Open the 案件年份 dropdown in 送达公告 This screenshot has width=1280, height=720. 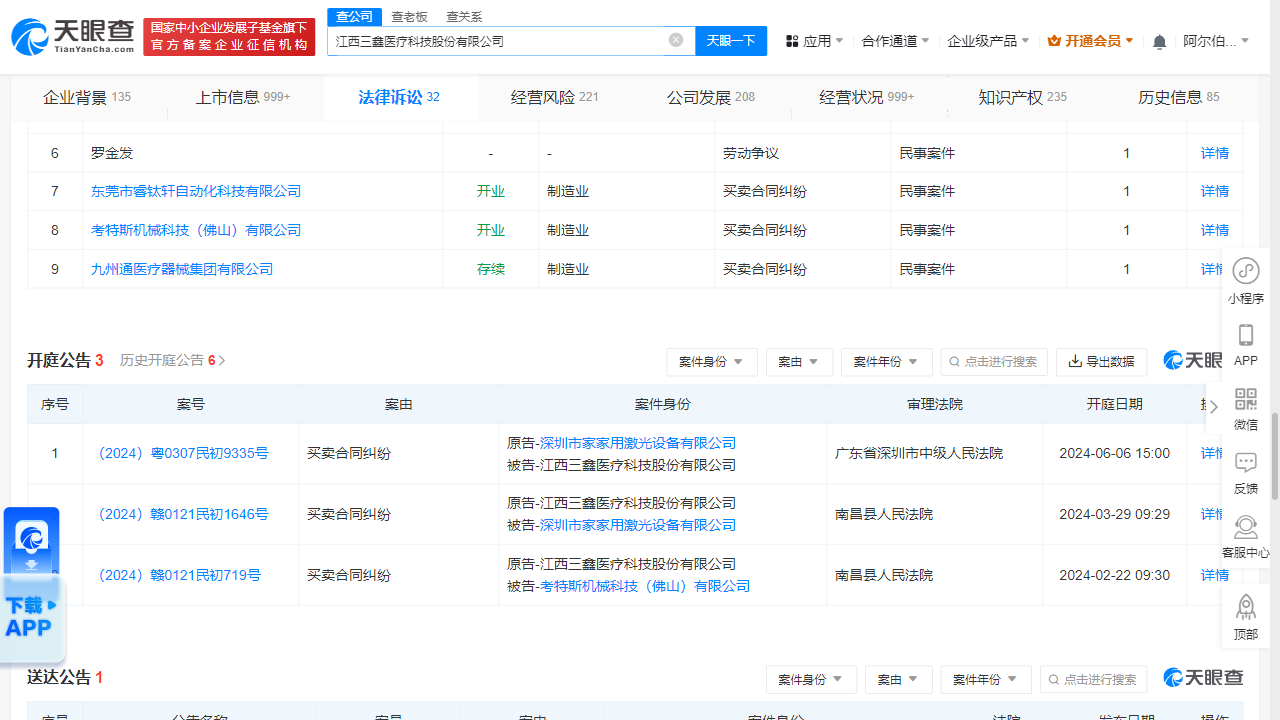[x=985, y=679]
